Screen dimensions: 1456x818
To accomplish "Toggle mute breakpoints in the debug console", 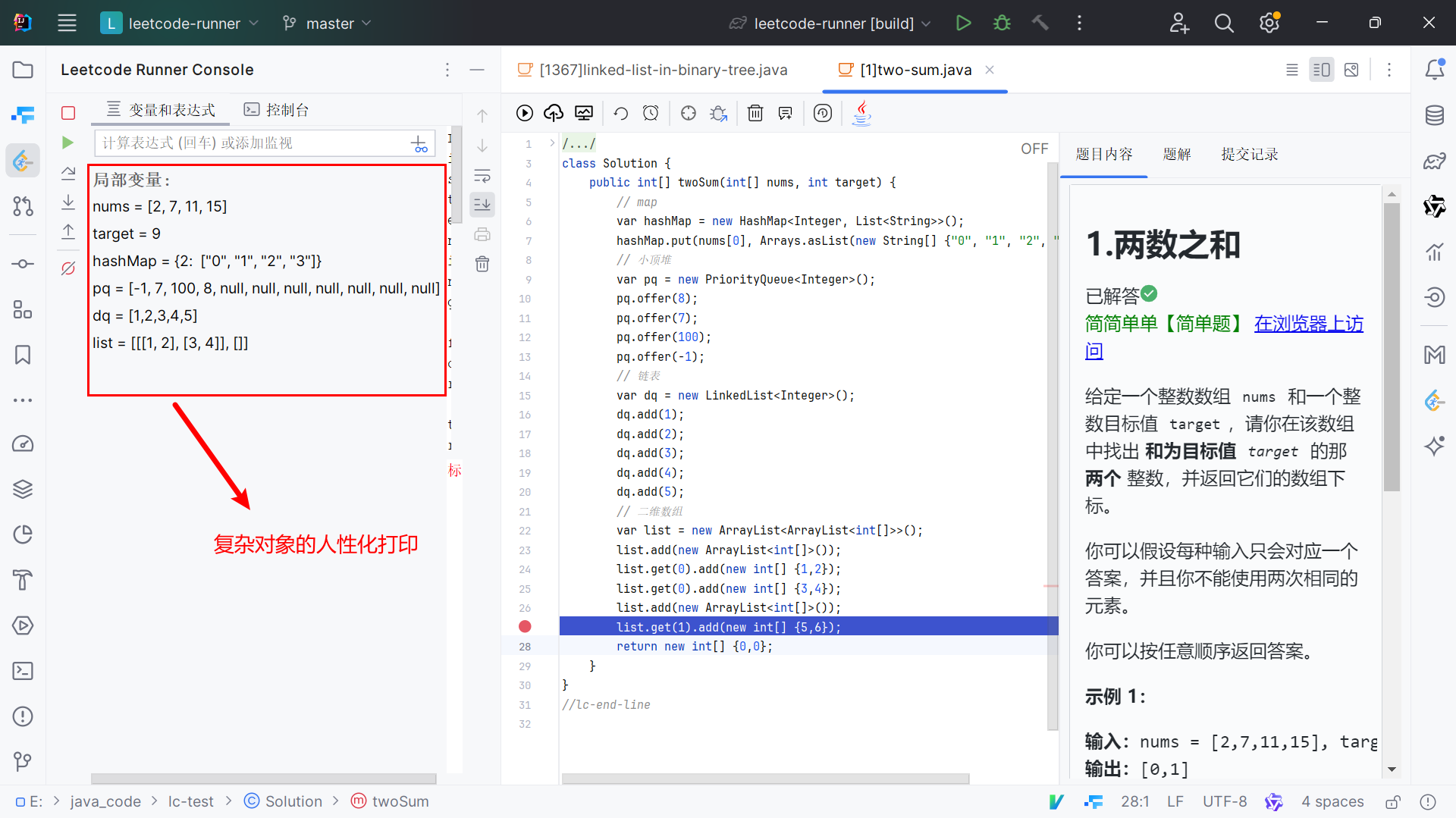I will click(x=68, y=268).
